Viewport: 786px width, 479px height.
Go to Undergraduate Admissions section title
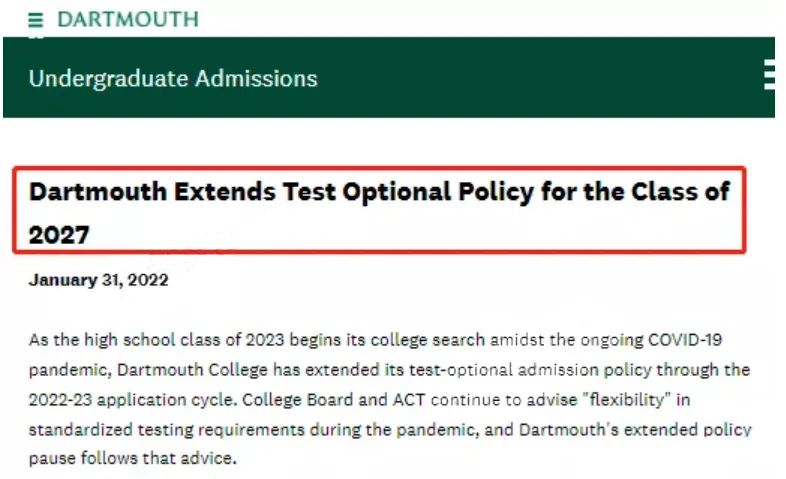[x=173, y=78]
